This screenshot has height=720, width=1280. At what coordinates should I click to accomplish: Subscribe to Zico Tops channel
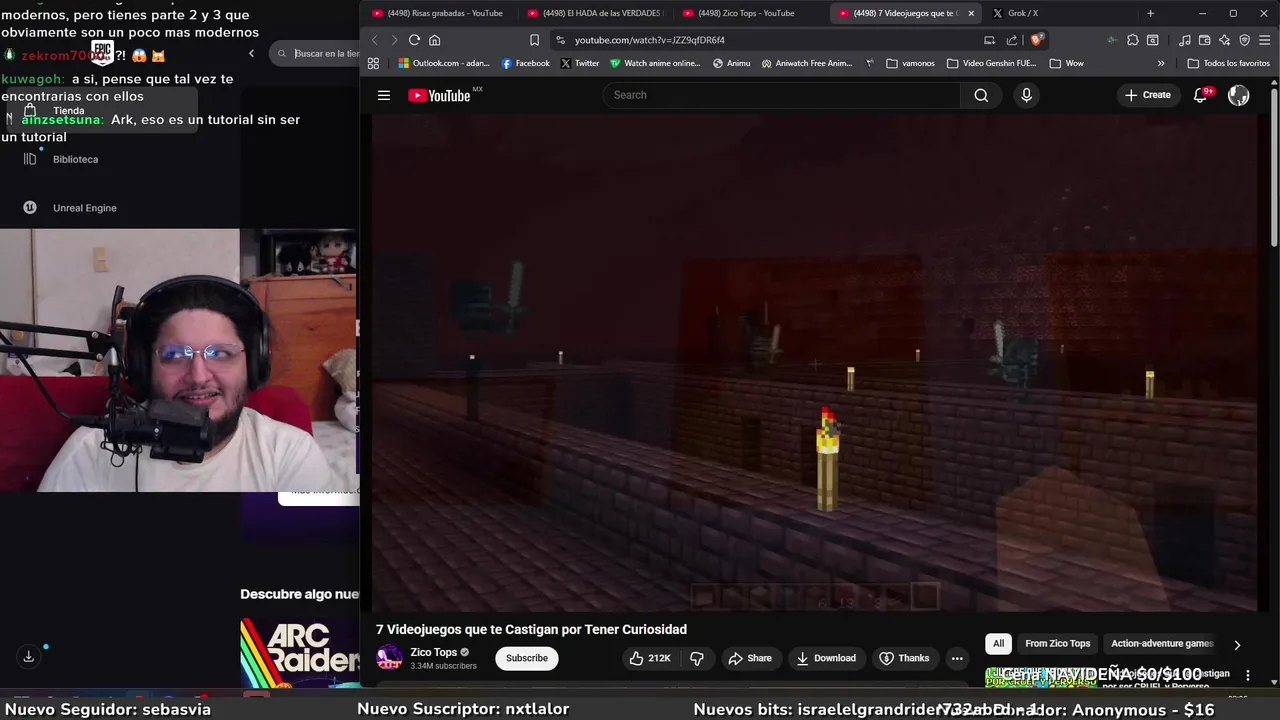[526, 658]
